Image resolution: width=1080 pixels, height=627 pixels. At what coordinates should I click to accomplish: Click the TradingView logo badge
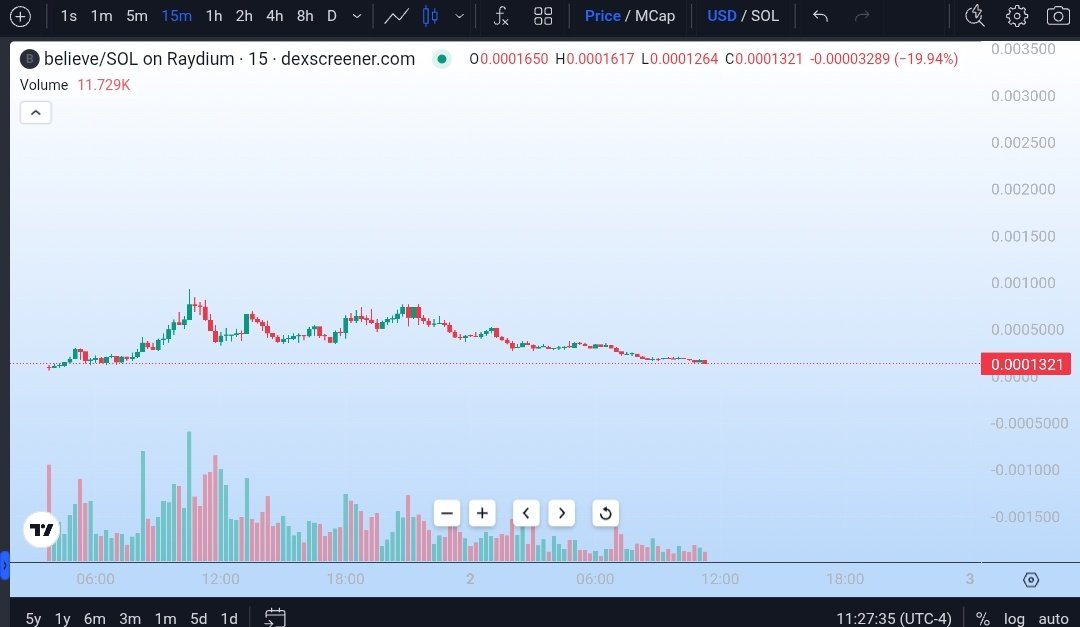tap(41, 530)
